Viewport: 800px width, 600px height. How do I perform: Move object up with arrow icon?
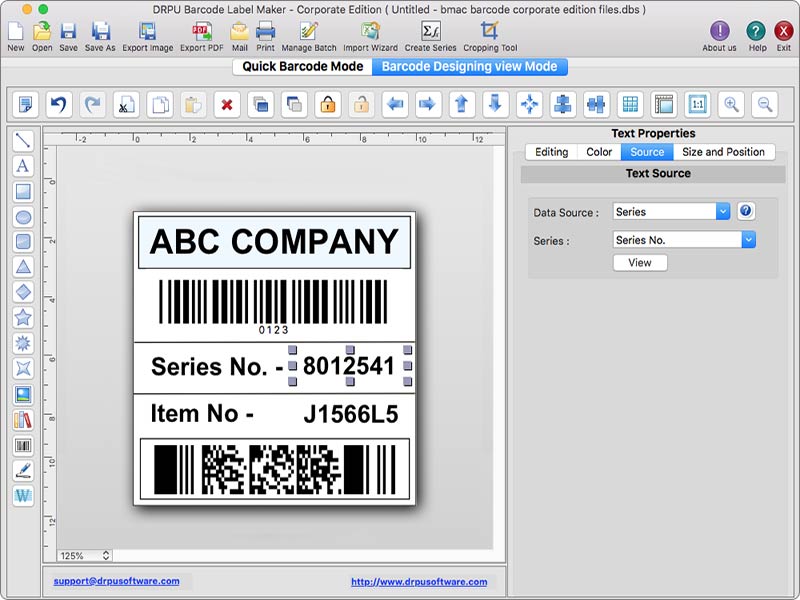click(462, 105)
